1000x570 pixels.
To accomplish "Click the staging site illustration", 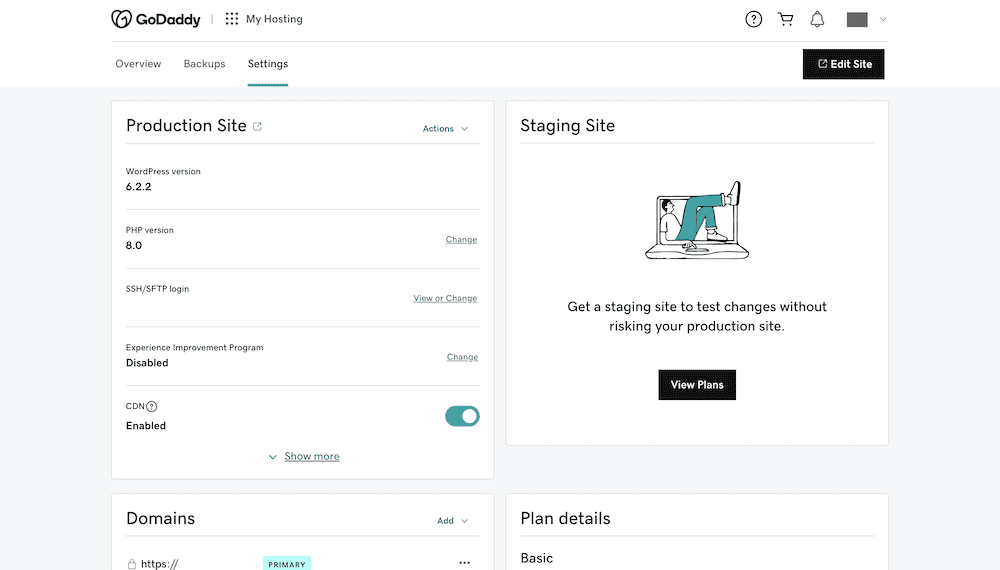I will [697, 220].
